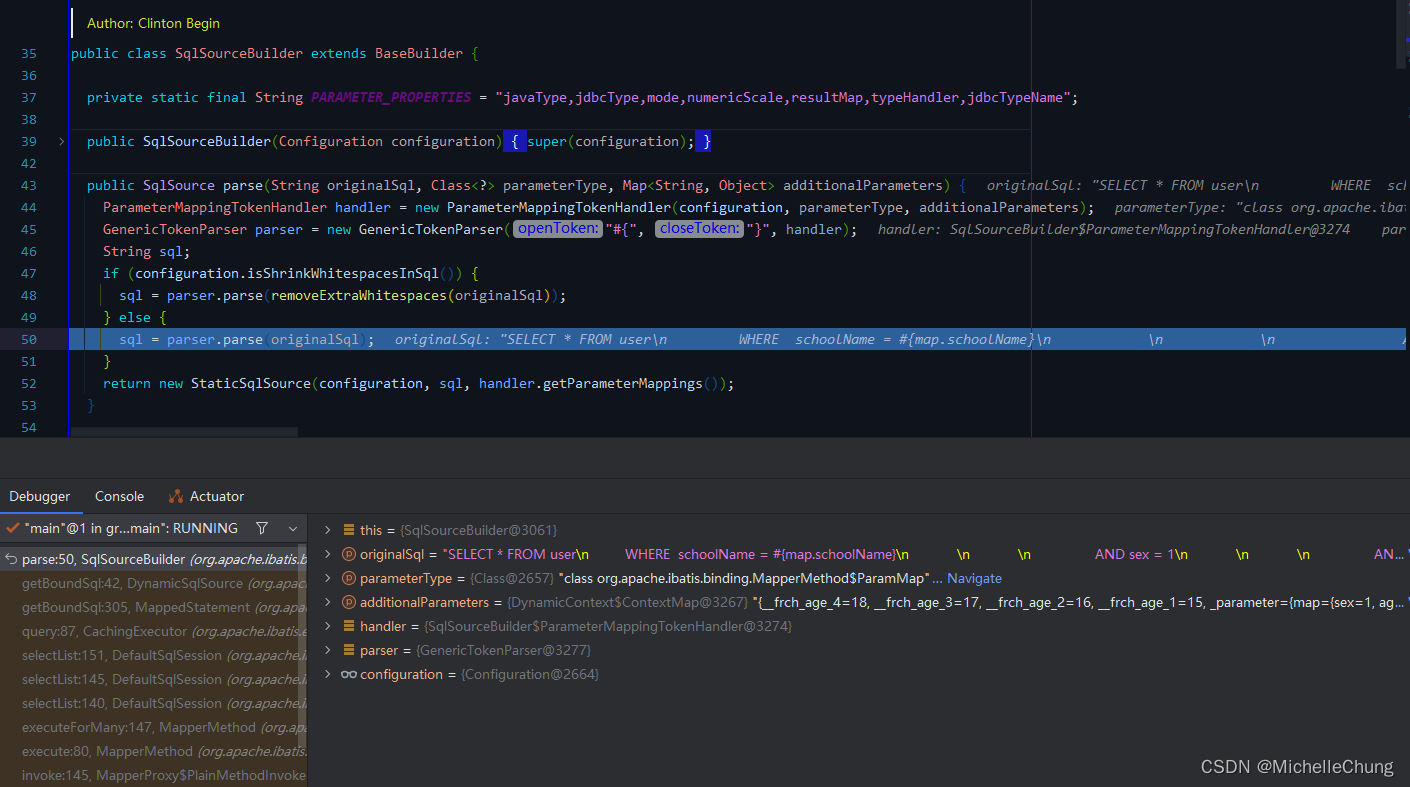This screenshot has height=787, width=1410.
Task: Unfold the constructor at line 39
Action: [61, 142]
